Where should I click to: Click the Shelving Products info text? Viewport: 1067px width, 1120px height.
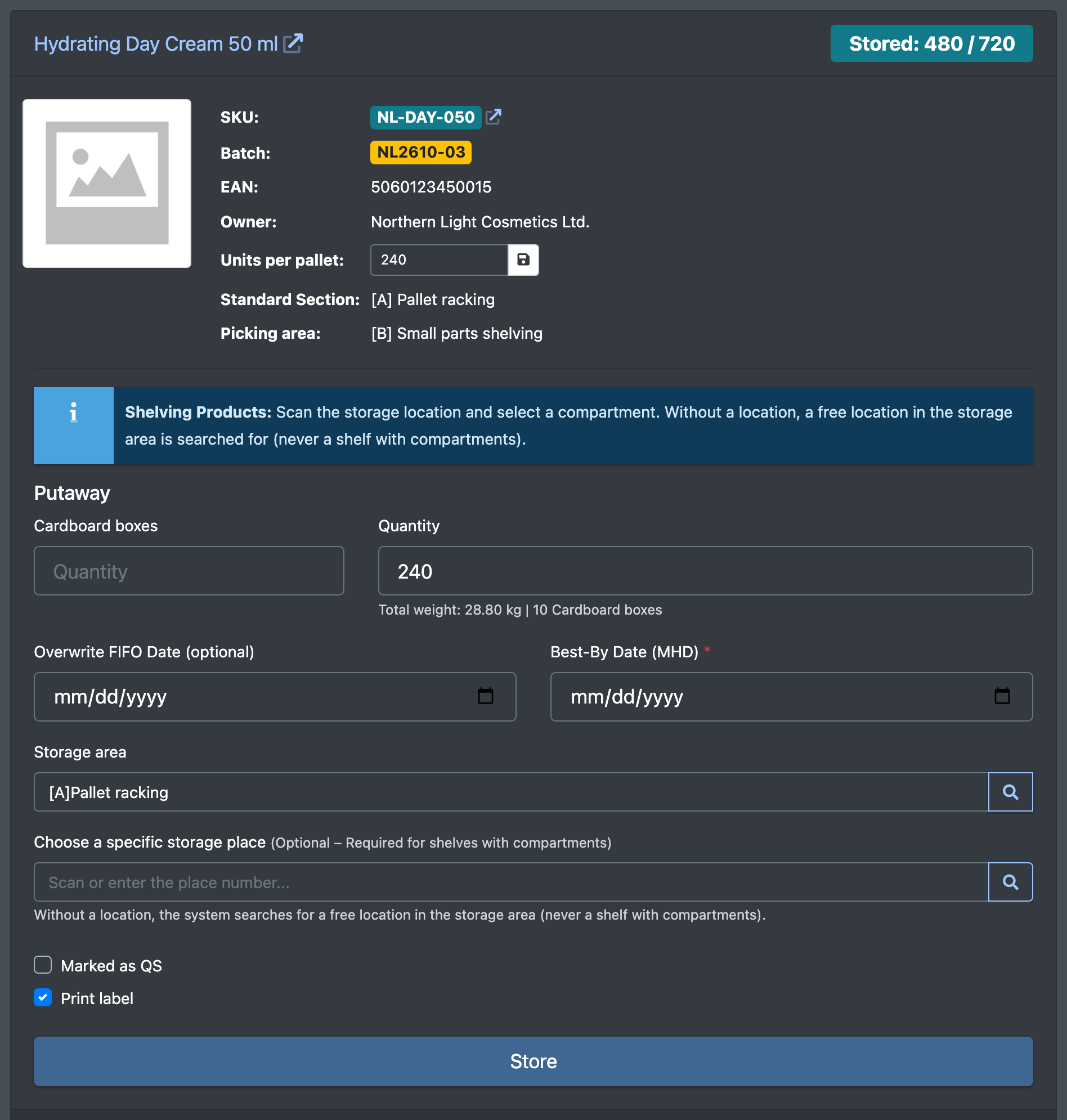click(x=569, y=425)
